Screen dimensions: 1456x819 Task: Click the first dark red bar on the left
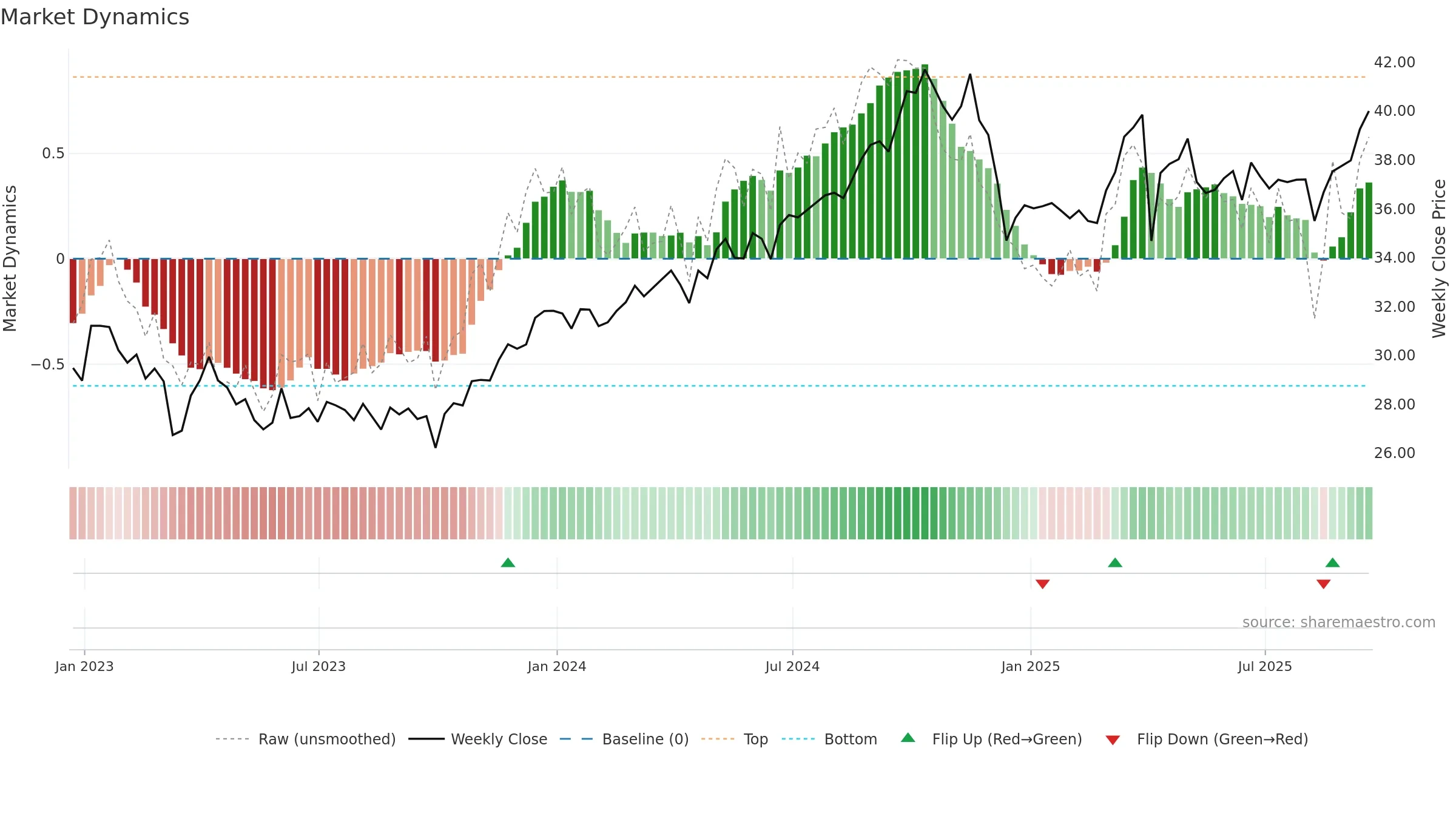(73, 291)
